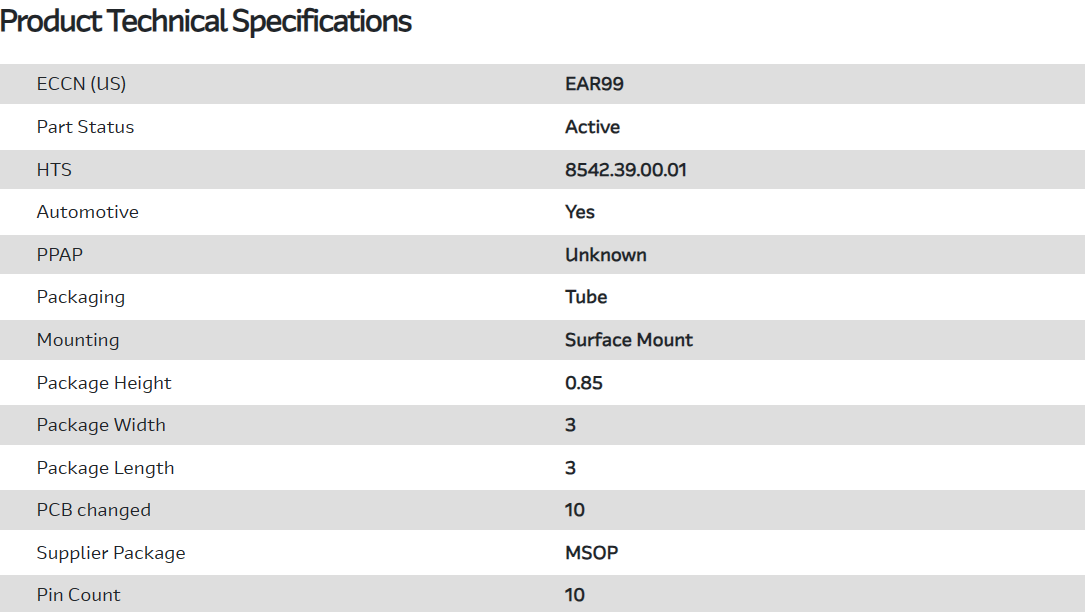The image size is (1085, 612).
Task: Select the Unknown PPAP value
Action: pyautogui.click(x=605, y=255)
